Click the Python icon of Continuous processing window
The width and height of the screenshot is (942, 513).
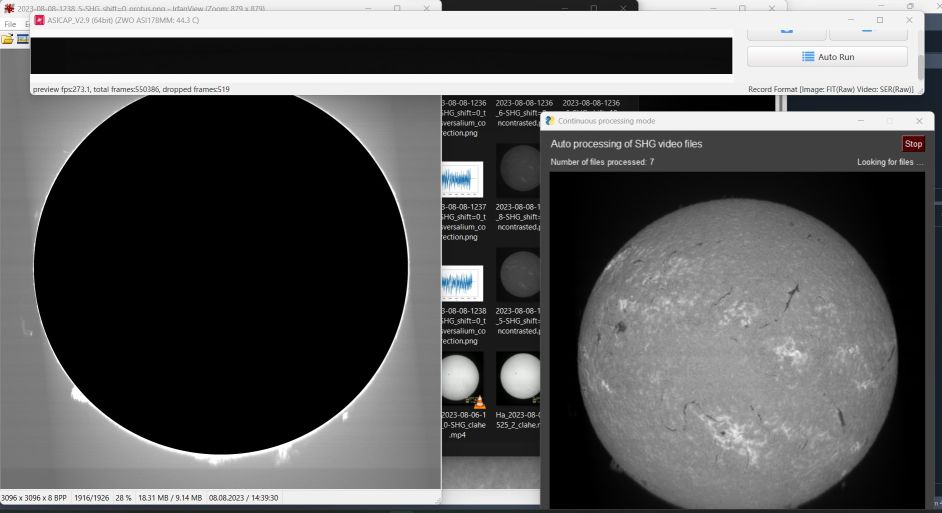pos(550,121)
